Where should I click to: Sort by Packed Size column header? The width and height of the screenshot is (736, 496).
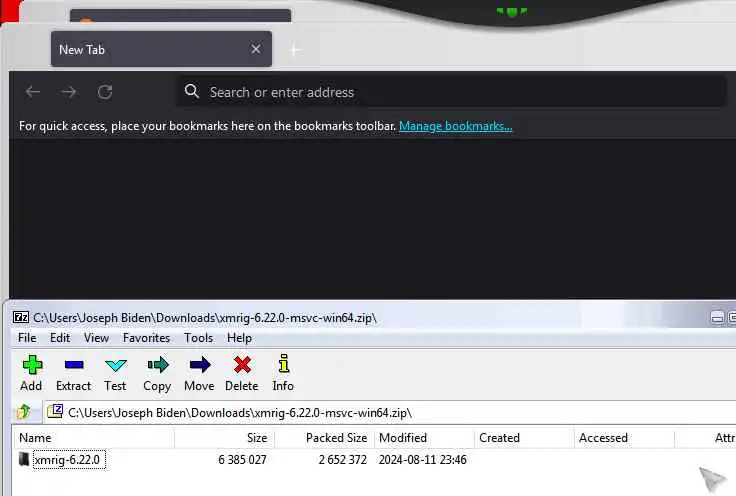(x=324, y=438)
